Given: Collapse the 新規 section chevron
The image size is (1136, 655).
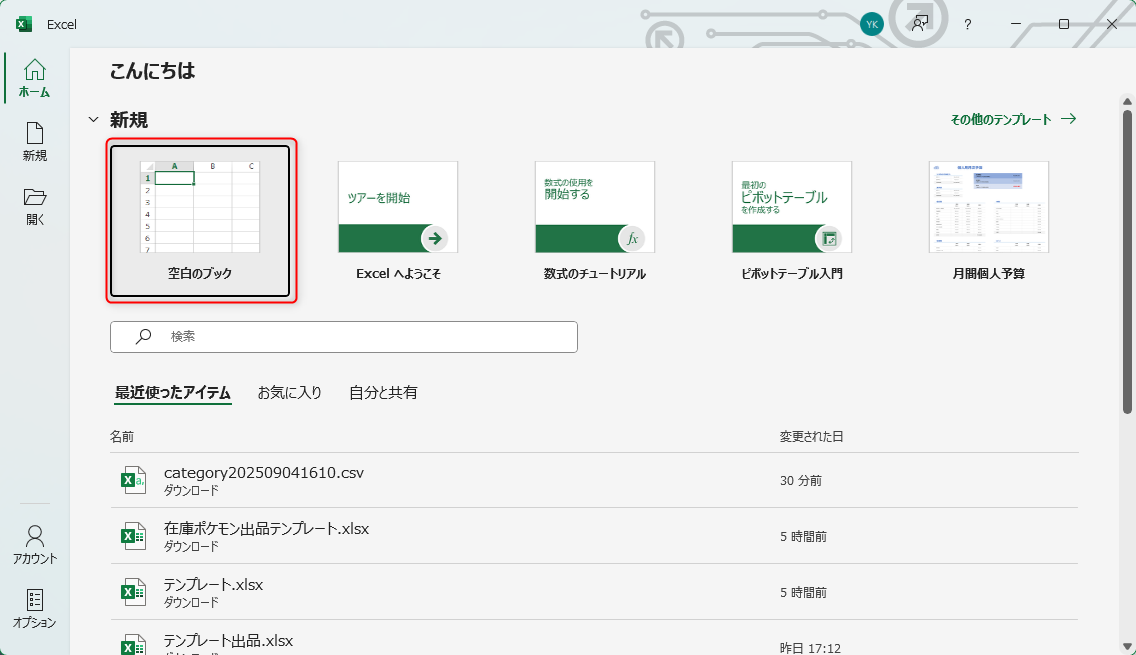Looking at the screenshot, I should click(93, 120).
